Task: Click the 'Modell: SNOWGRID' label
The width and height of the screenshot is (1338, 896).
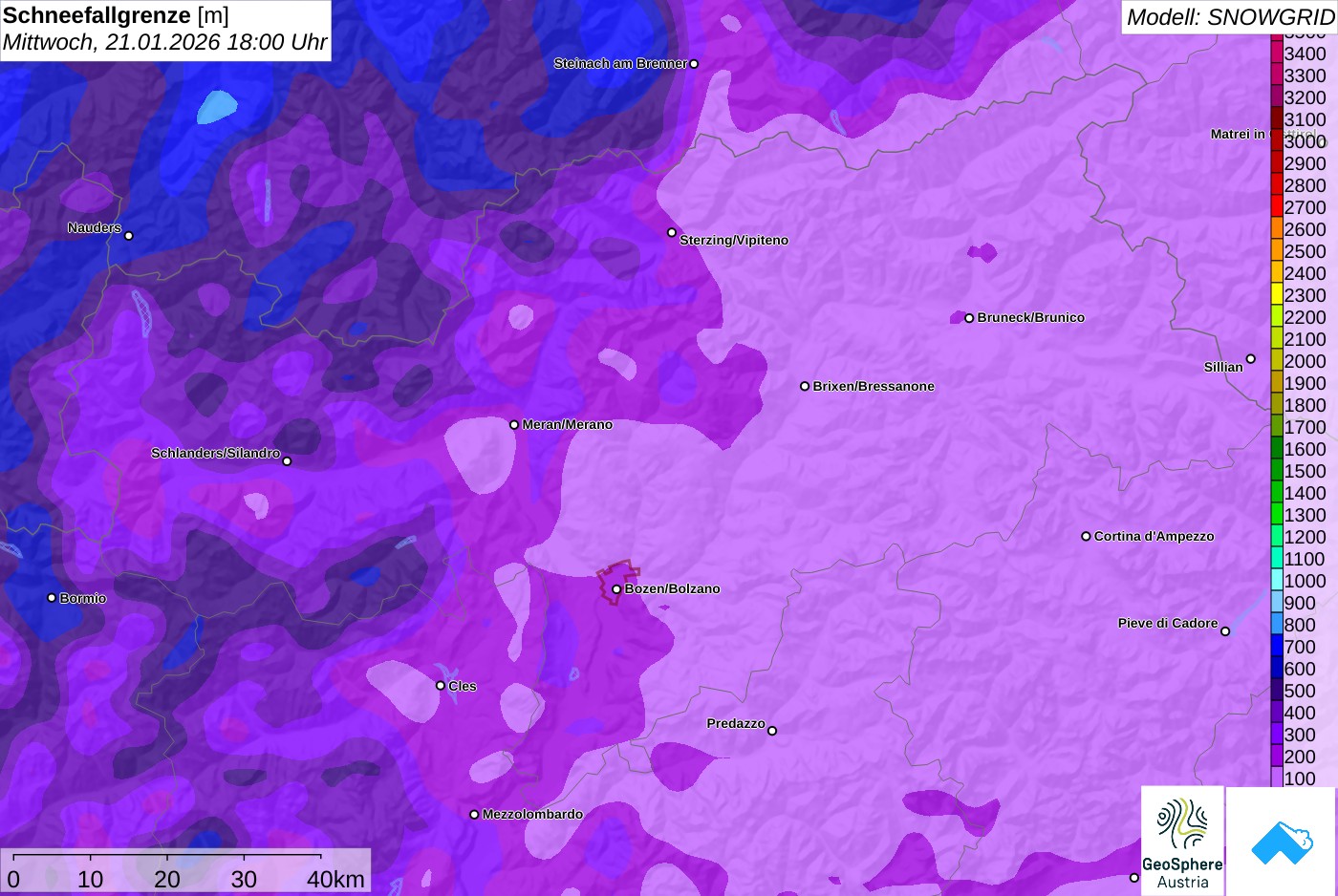Action: click(1229, 17)
